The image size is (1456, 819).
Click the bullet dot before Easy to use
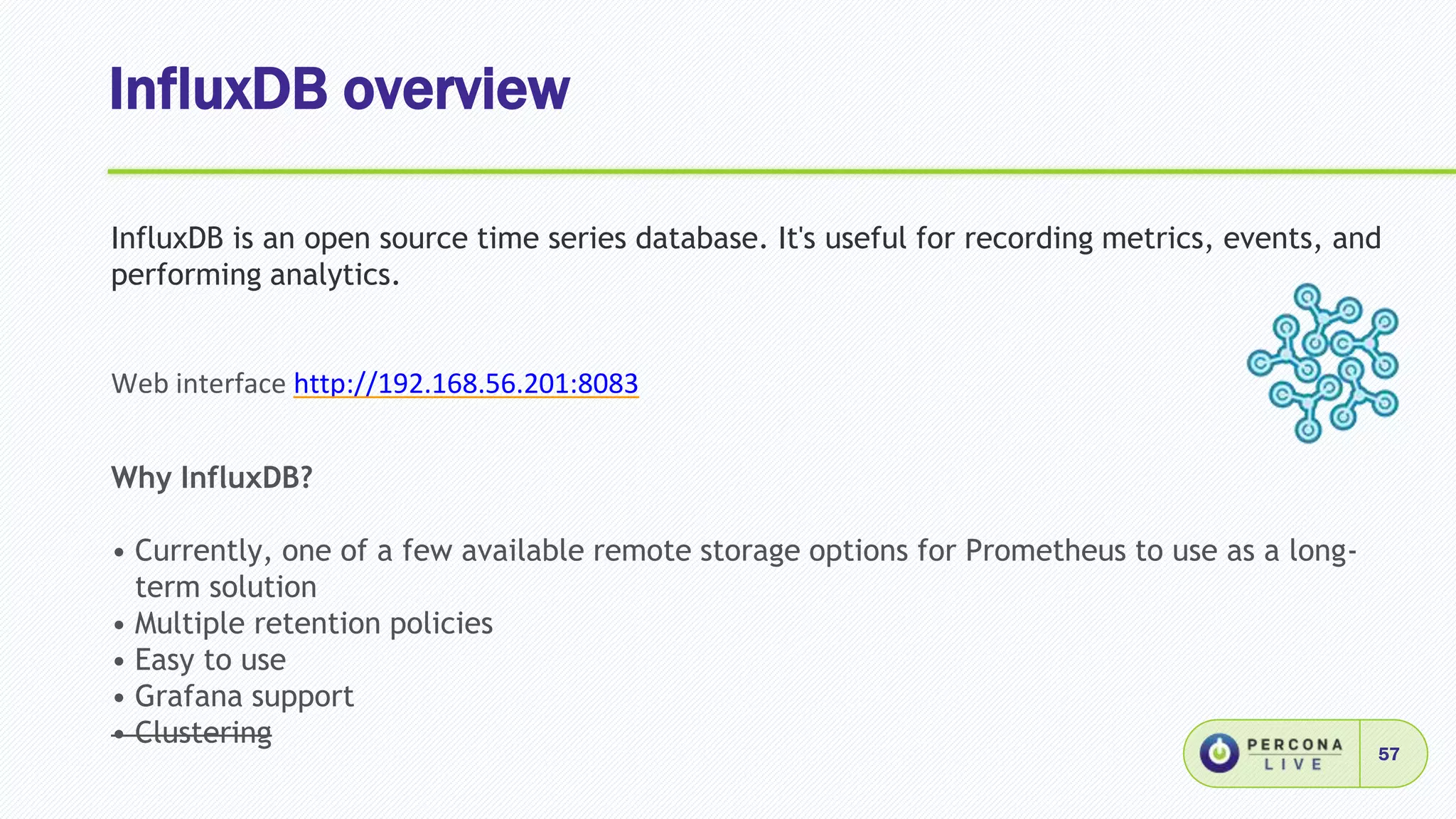(119, 662)
